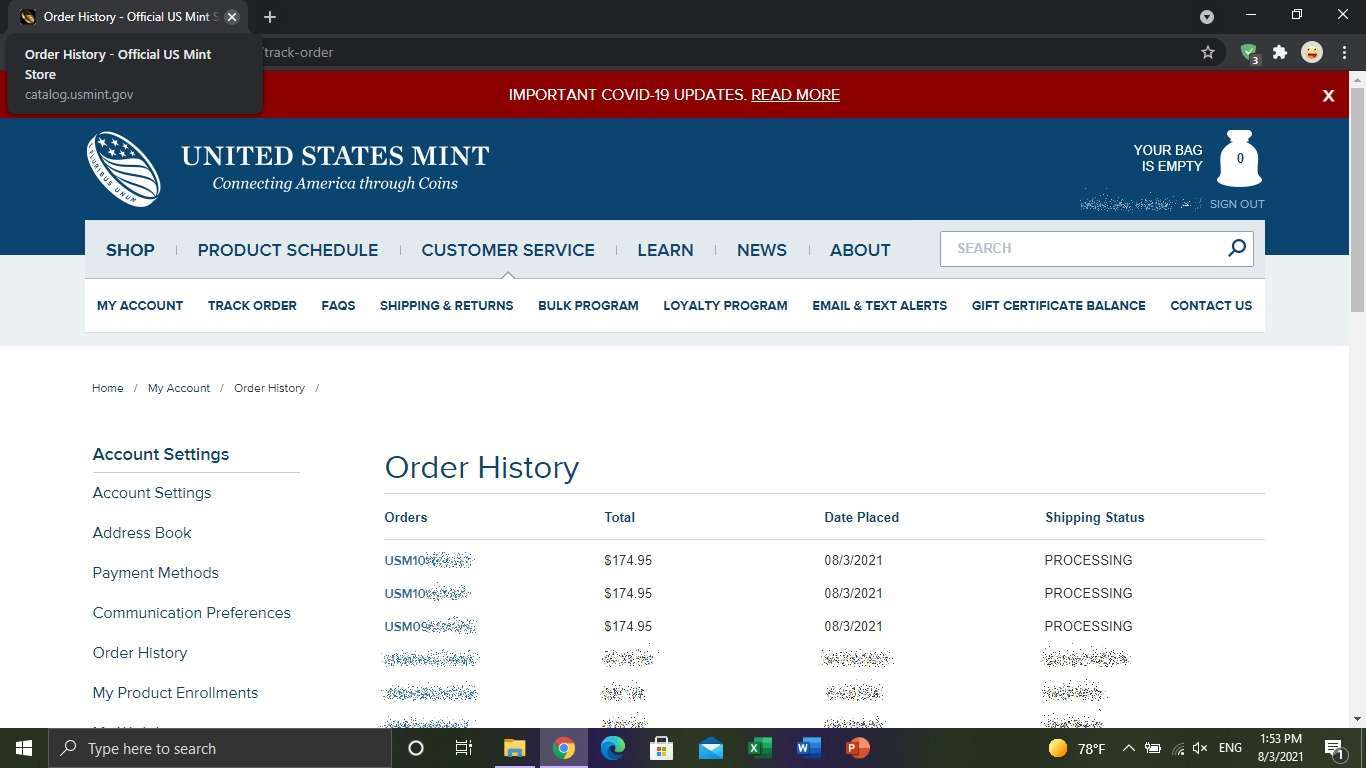This screenshot has width=1366, height=768.
Task: Click the Chrome tab search dropdown arrow
Action: (1207, 17)
